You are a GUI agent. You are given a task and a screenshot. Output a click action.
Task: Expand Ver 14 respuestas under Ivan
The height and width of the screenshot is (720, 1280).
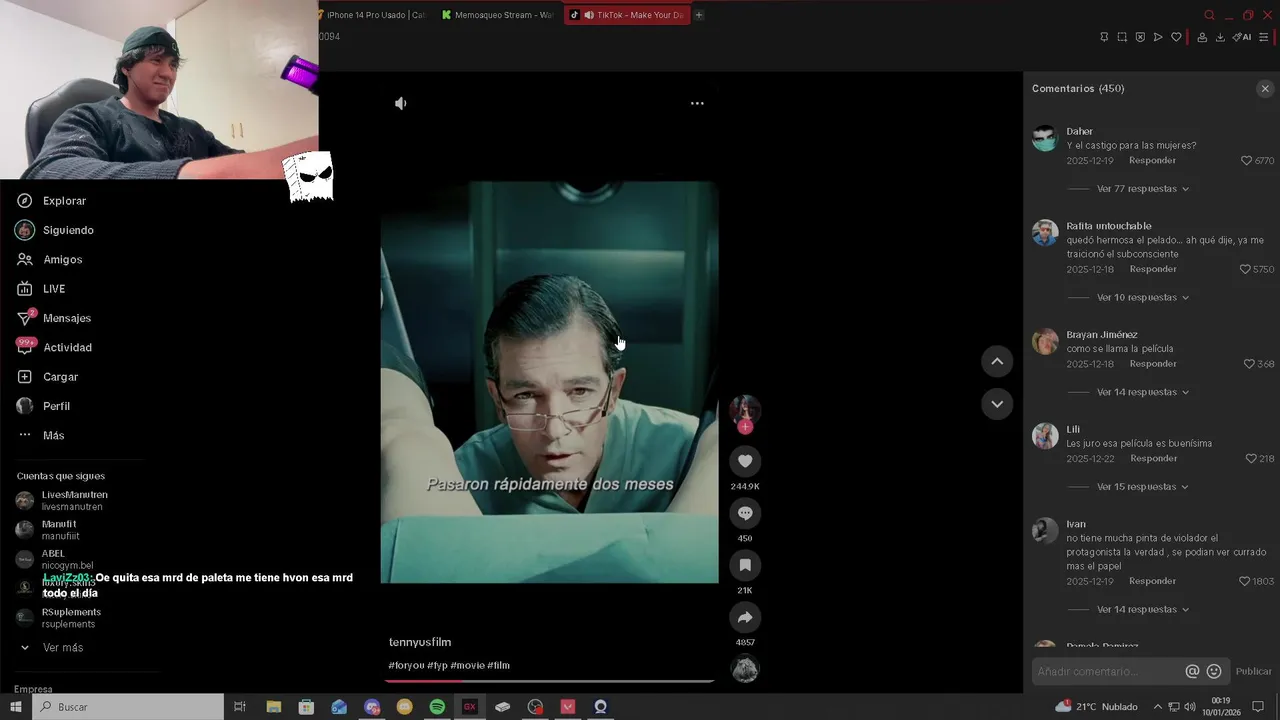(1143, 610)
